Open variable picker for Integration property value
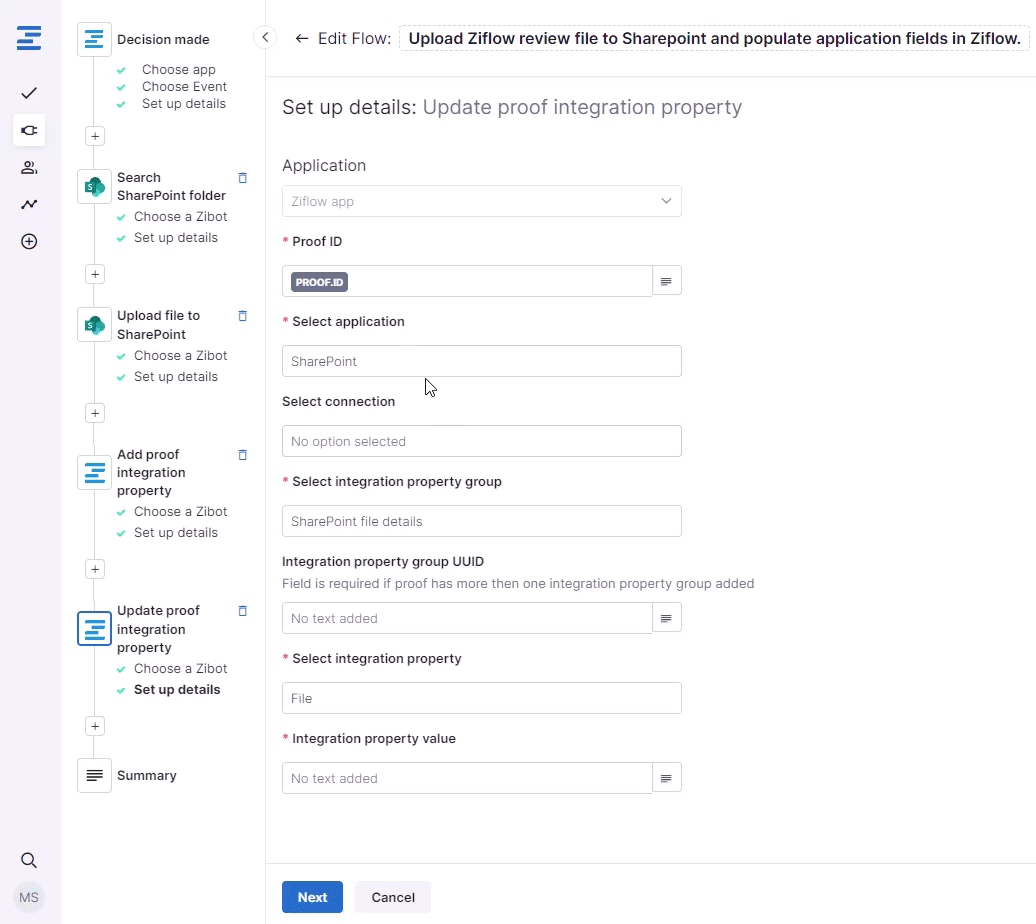This screenshot has width=1036, height=924. [667, 778]
